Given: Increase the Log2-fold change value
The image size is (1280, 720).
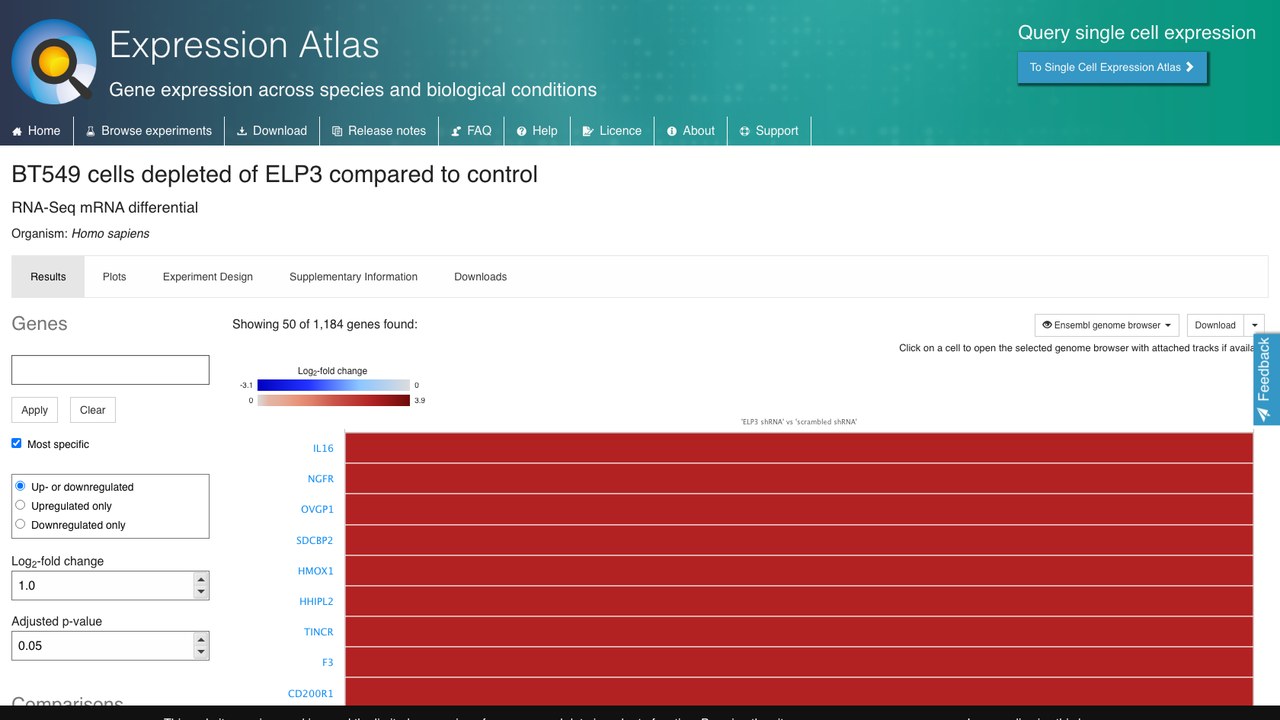Looking at the screenshot, I should [x=201, y=579].
